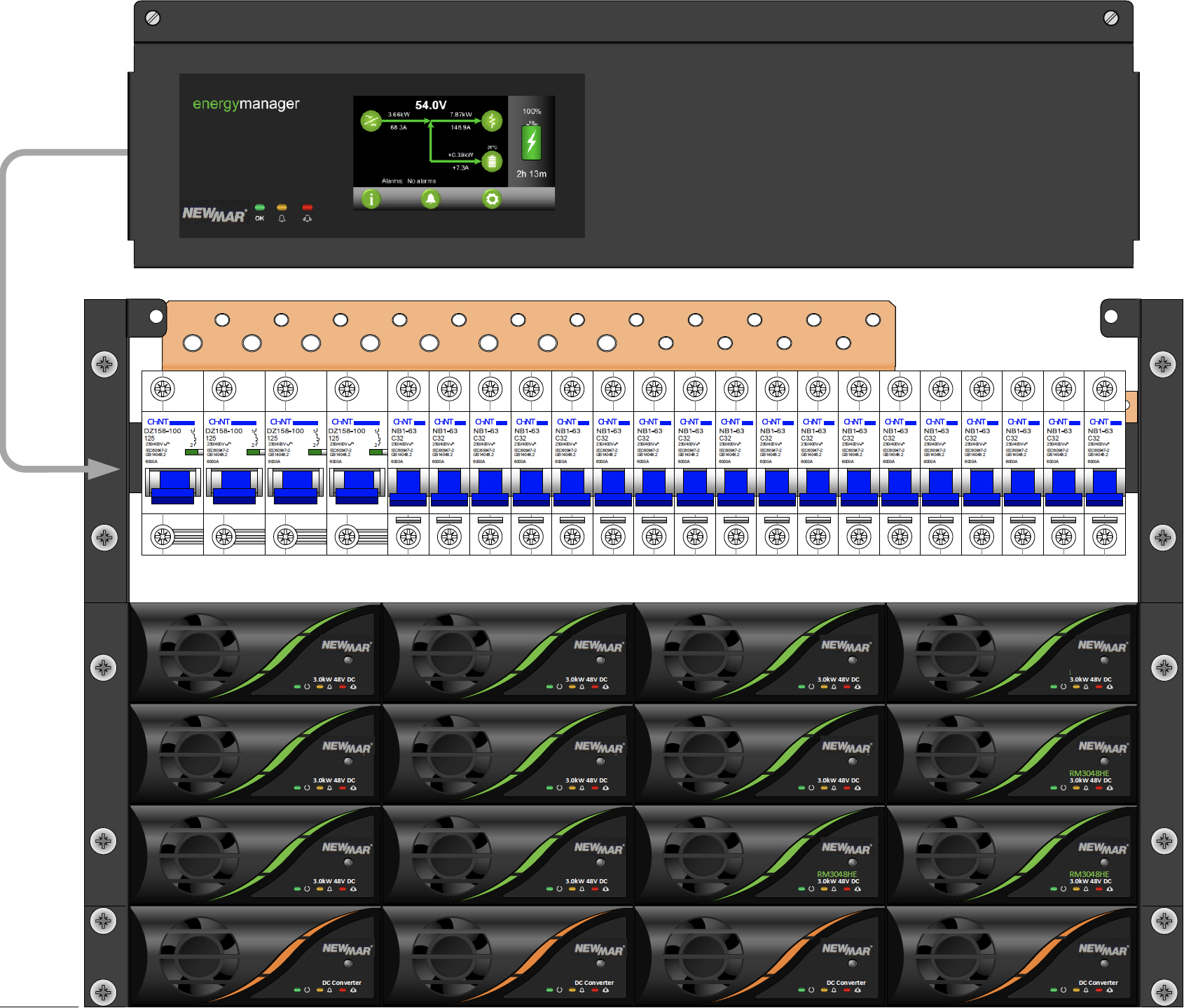The height and width of the screenshot is (1008, 1184).
Task: Click the 146.9A load current value
Action: pos(461,127)
